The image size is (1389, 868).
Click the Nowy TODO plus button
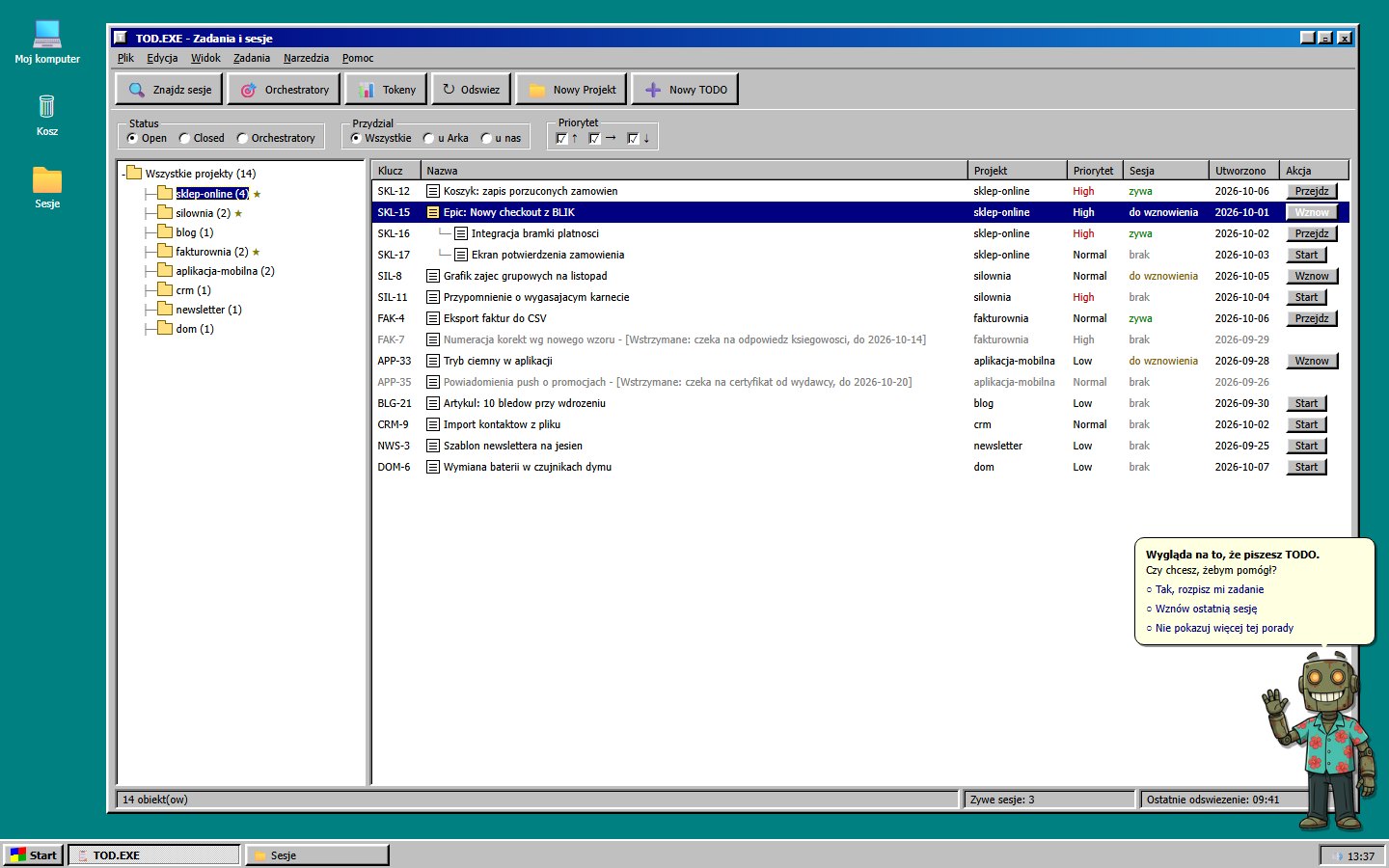point(685,90)
